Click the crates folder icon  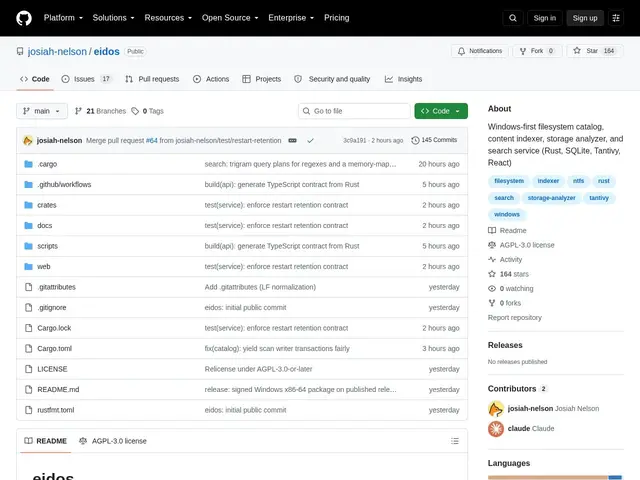click(28, 205)
